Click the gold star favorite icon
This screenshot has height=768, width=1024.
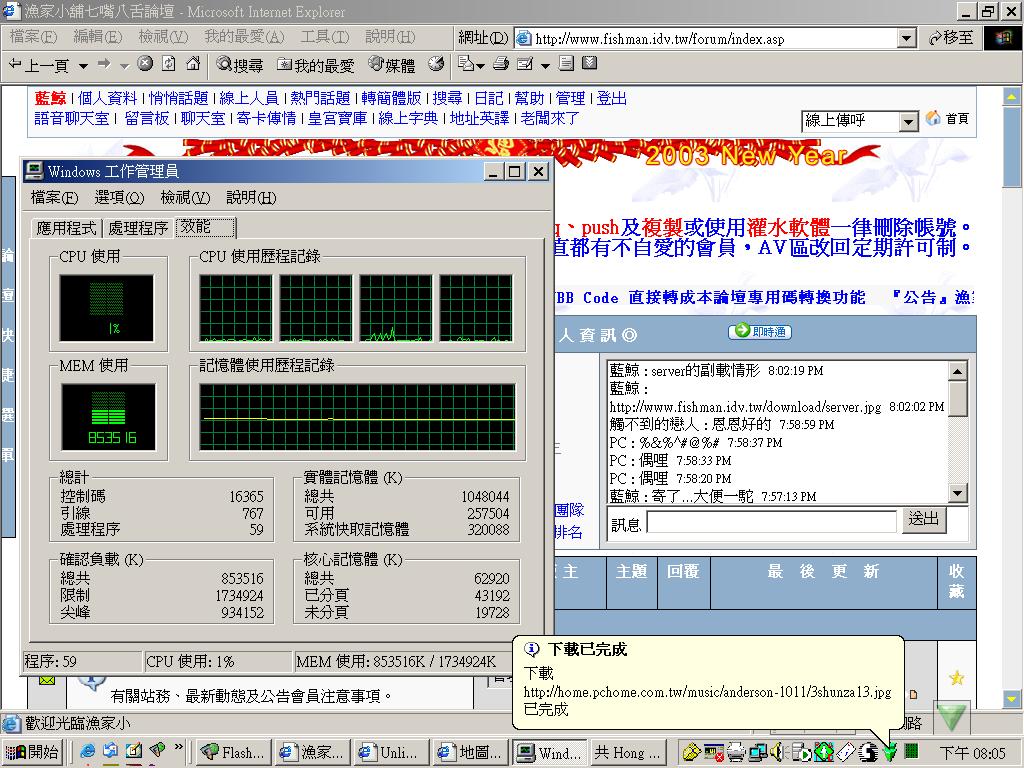point(957,678)
